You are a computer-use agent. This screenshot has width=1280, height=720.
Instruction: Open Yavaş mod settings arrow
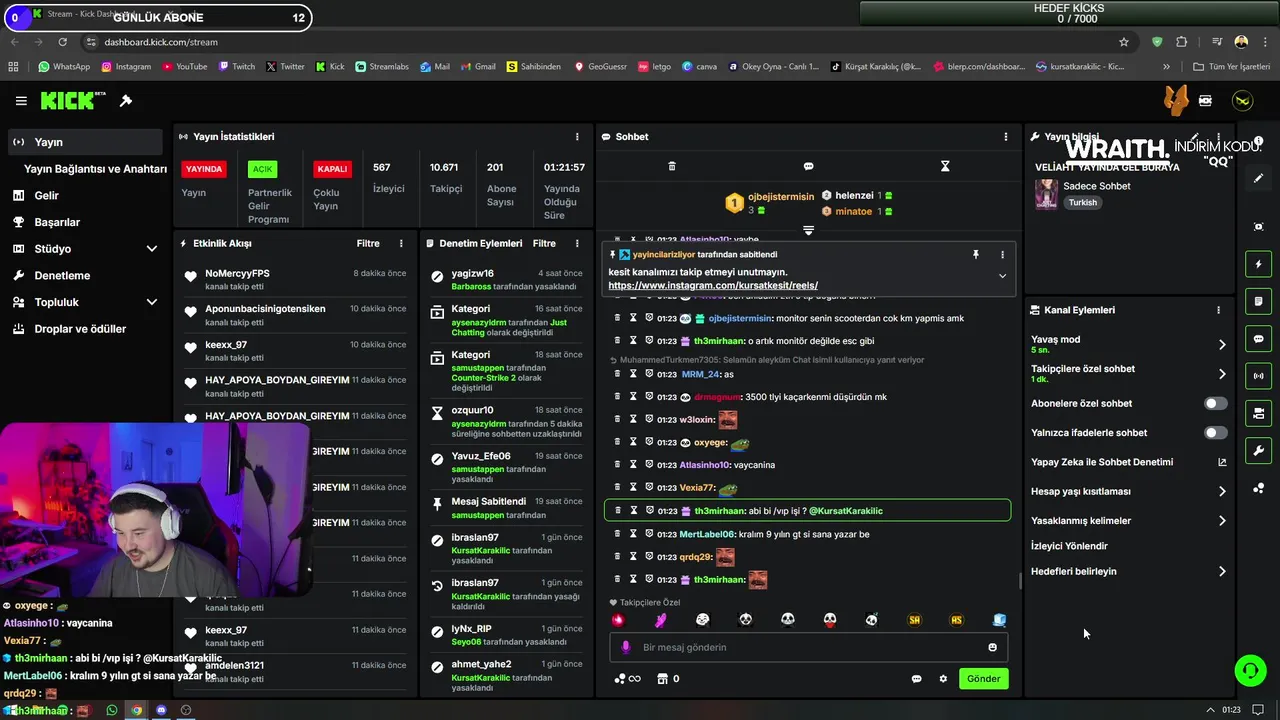[x=1222, y=344]
